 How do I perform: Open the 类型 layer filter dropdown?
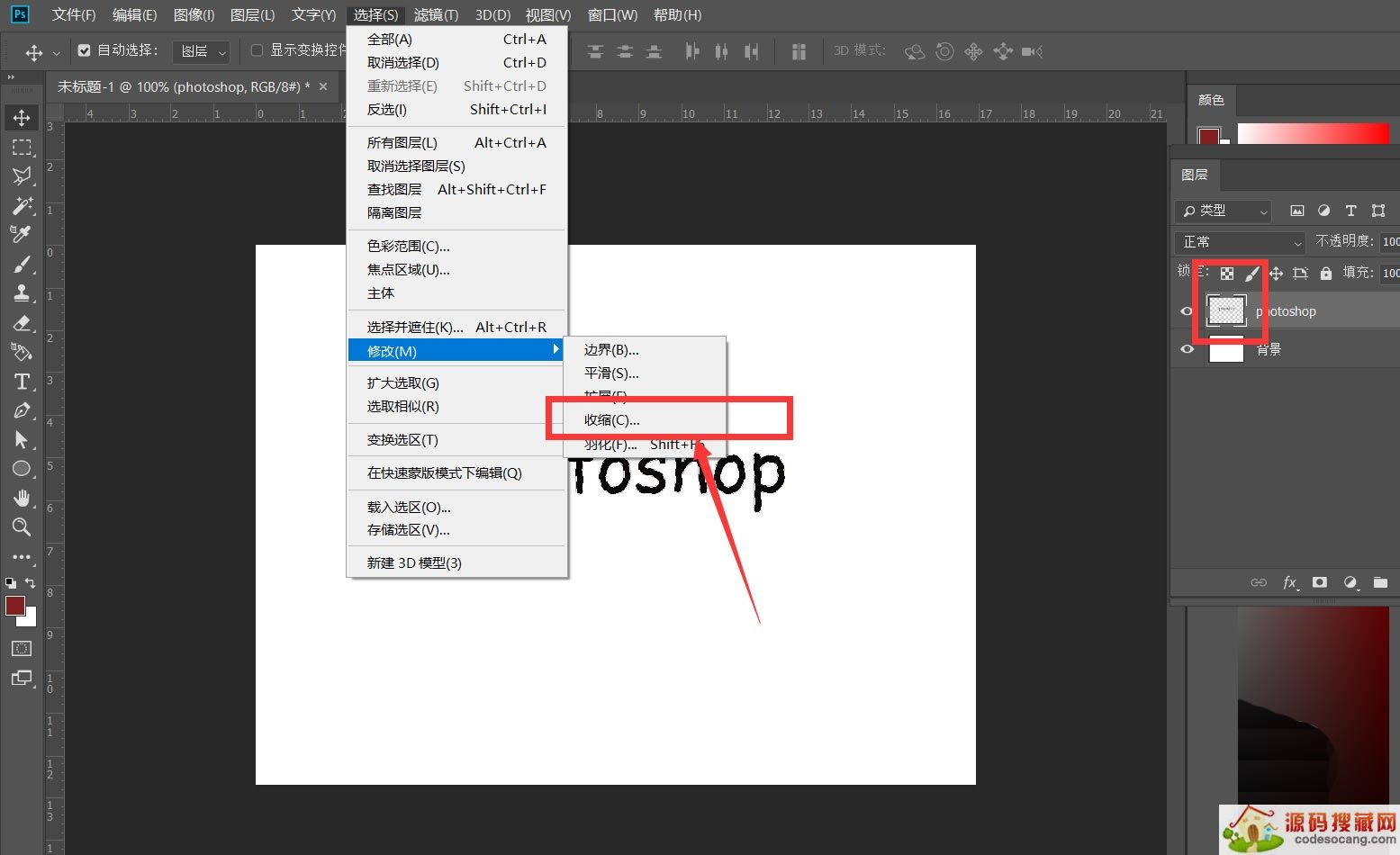[x=1223, y=211]
